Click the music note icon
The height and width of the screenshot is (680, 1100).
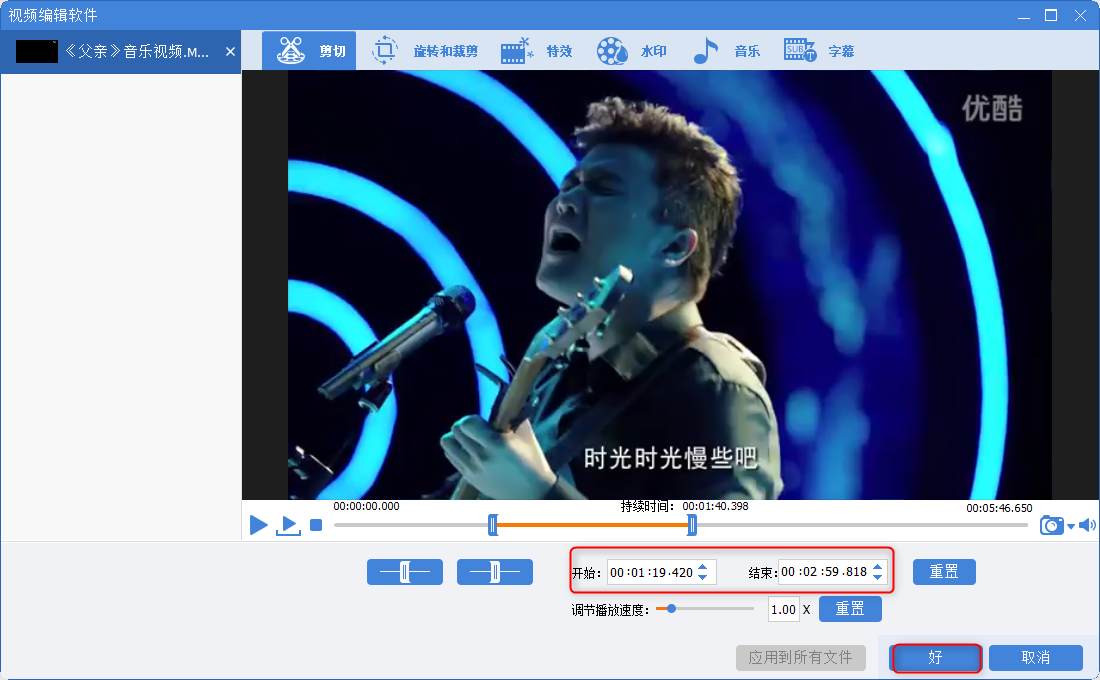[706, 51]
